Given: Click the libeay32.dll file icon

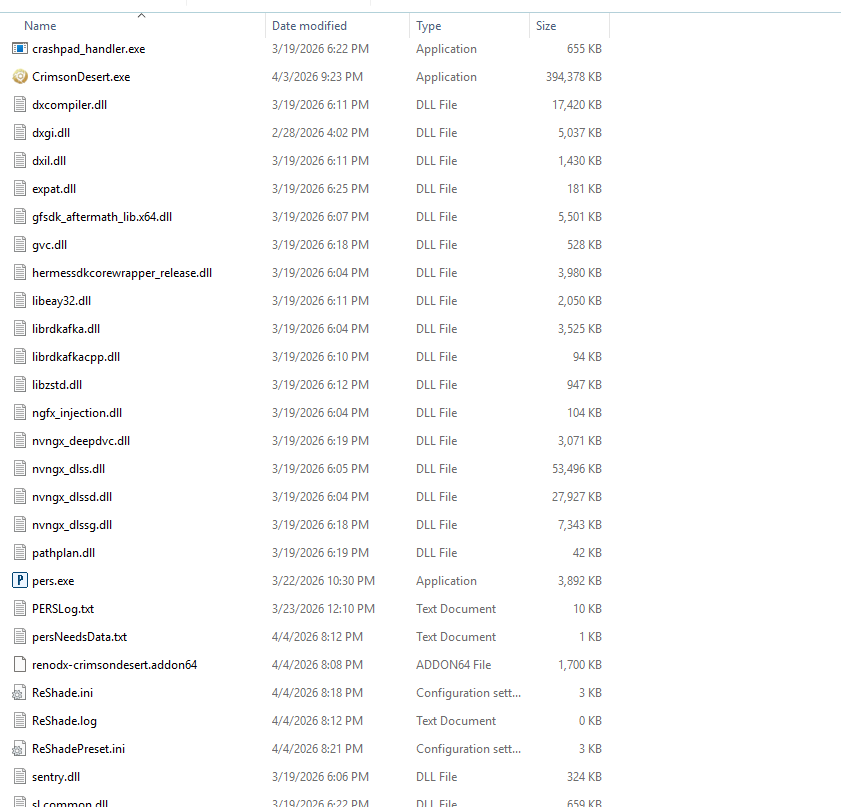Looking at the screenshot, I should 20,301.
